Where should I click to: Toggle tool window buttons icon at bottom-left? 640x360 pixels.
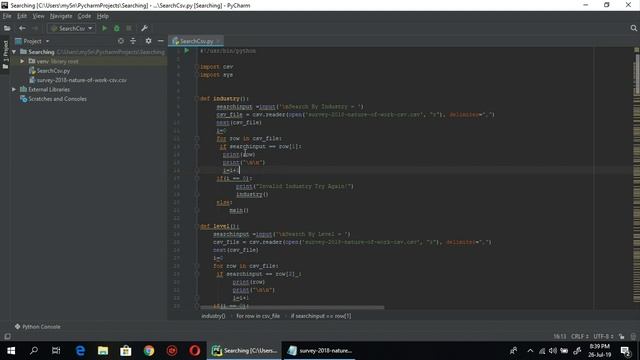pos(7,336)
